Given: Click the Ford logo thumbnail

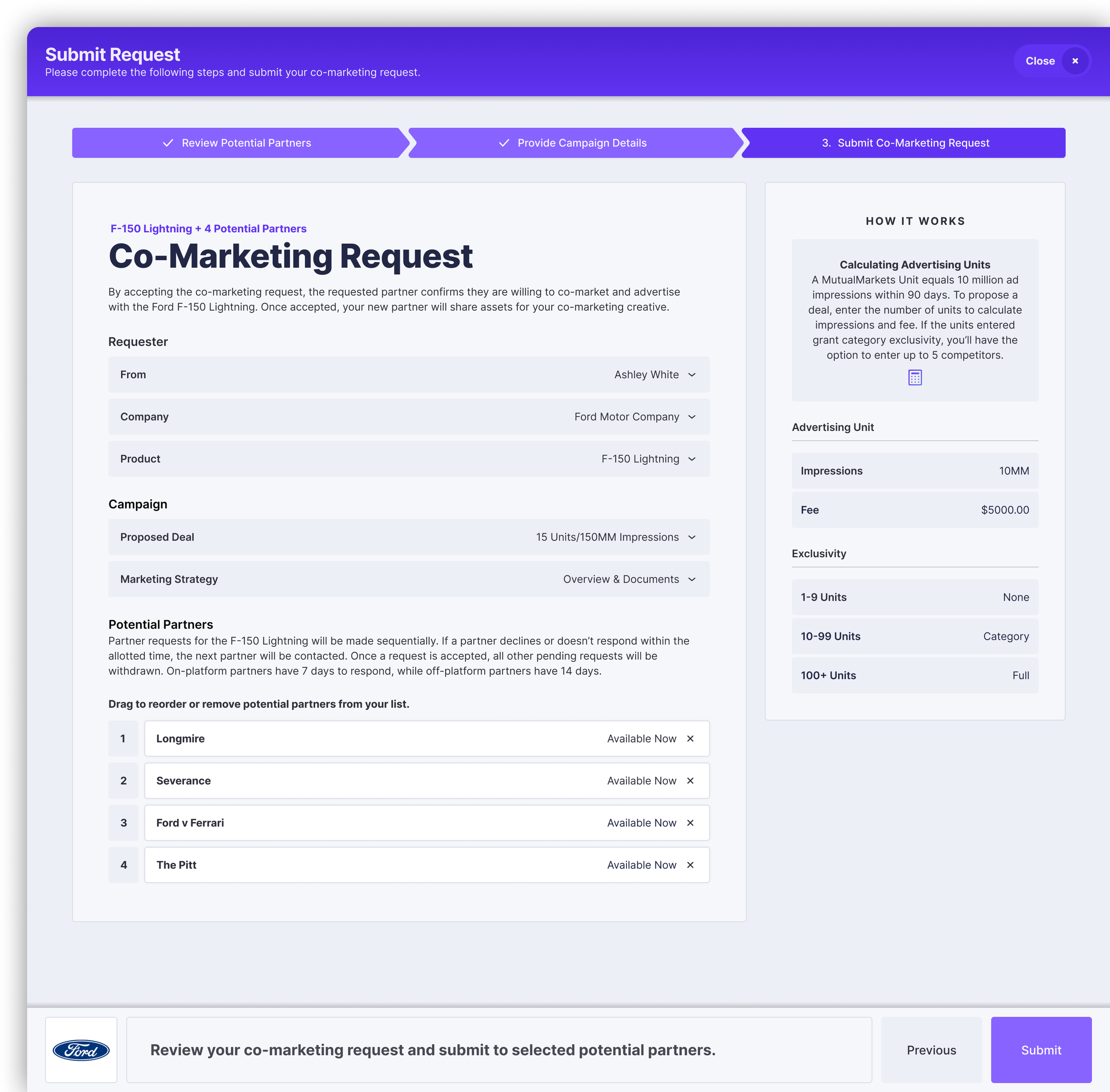Looking at the screenshot, I should pyautogui.click(x=81, y=1049).
